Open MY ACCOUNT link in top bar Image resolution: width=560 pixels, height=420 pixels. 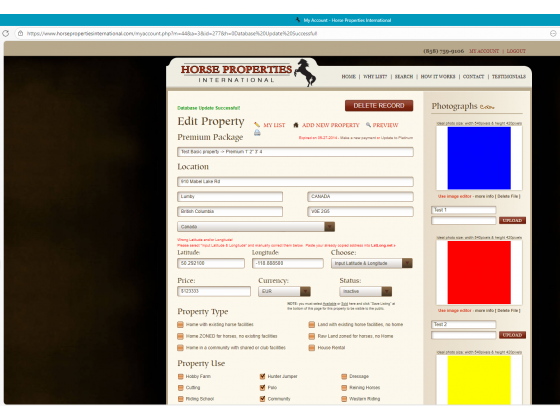tap(484, 51)
